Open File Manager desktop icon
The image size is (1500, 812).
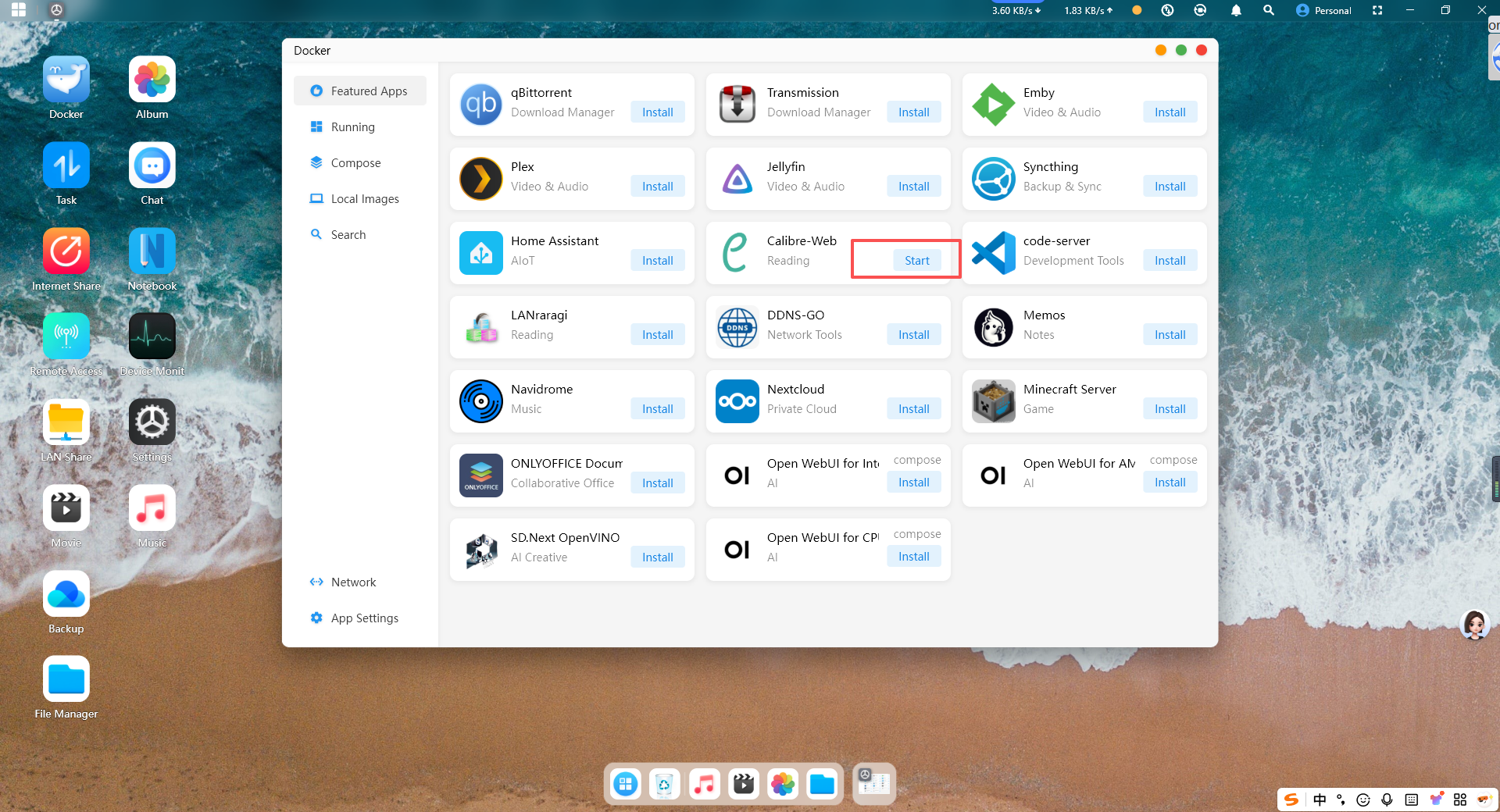66,679
